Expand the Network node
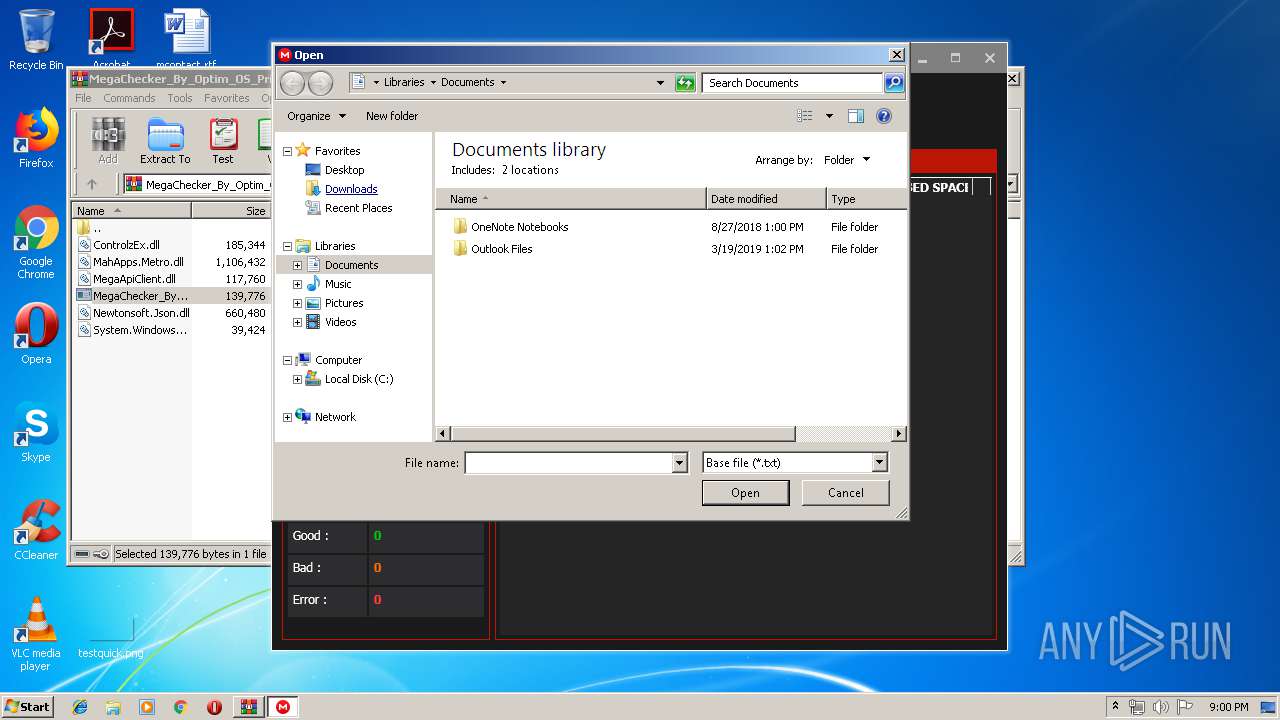This screenshot has height=720, width=1280. (287, 417)
